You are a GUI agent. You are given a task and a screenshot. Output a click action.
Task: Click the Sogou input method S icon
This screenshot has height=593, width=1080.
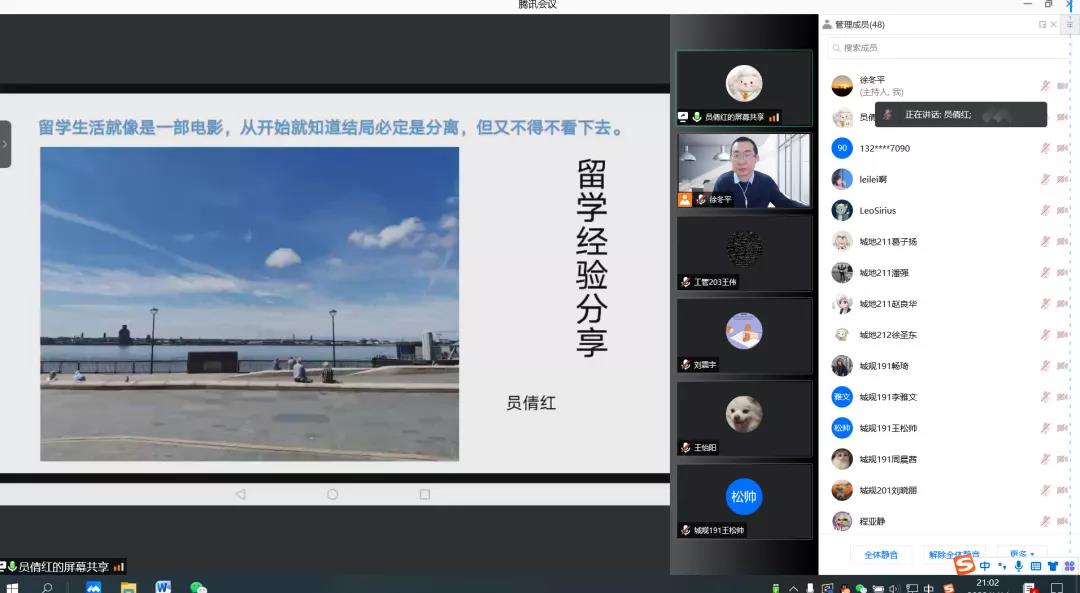964,566
